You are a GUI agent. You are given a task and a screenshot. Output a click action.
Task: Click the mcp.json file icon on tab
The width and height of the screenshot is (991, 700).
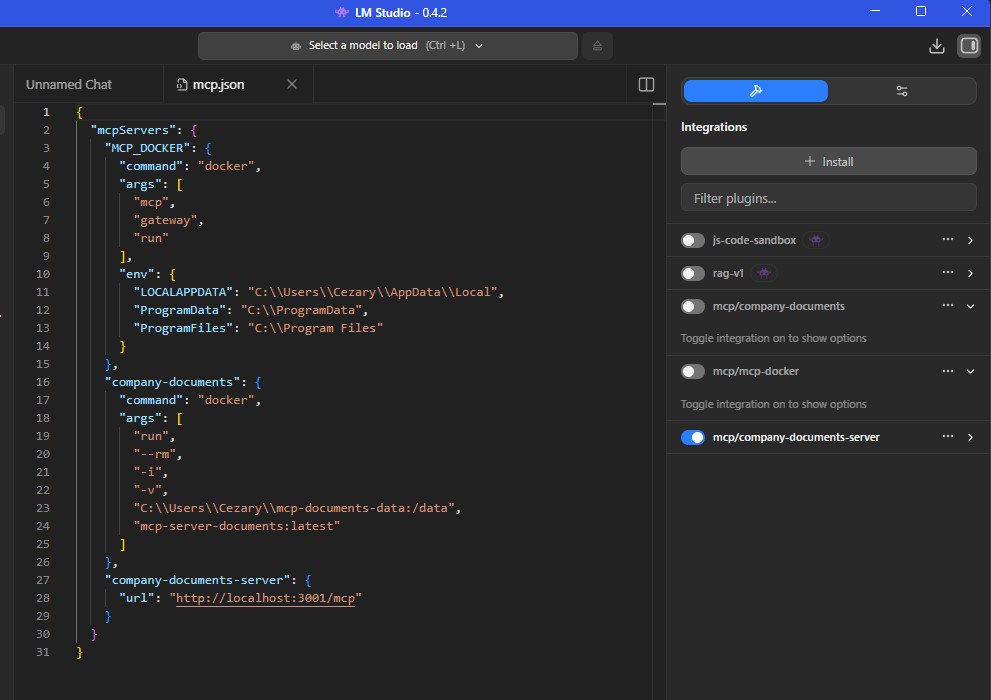click(182, 85)
